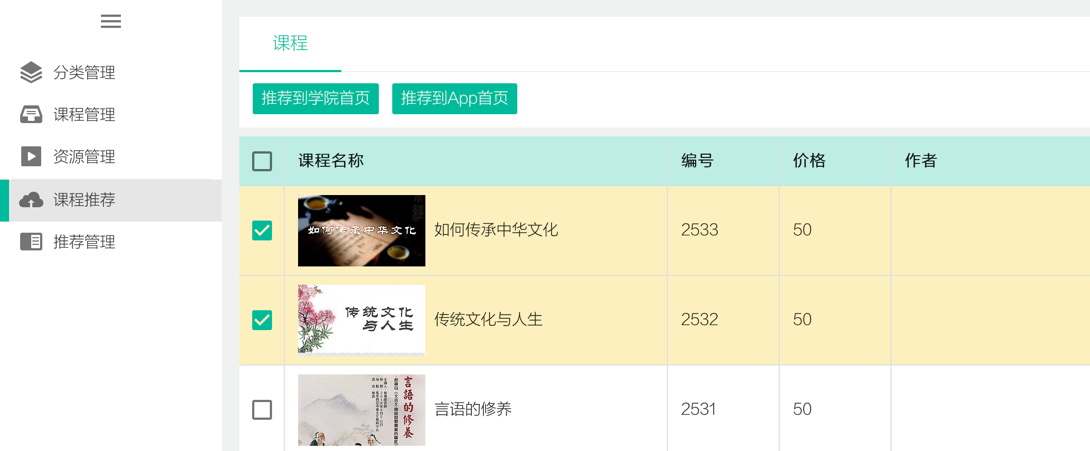1090x451 pixels.
Task: Click the 课程管理 drawer icon
Action: tap(31, 115)
